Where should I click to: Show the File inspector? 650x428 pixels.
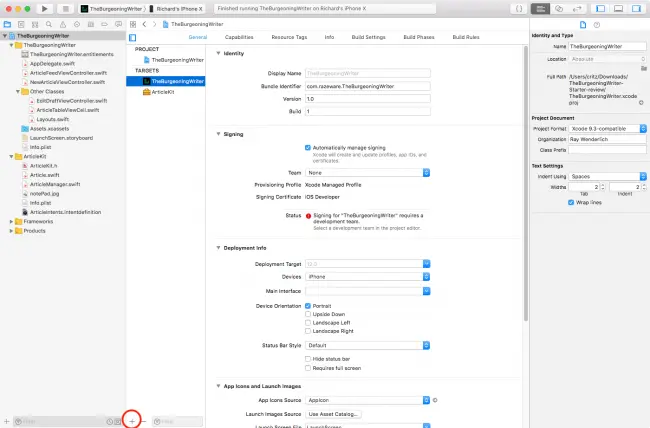tap(583, 25)
